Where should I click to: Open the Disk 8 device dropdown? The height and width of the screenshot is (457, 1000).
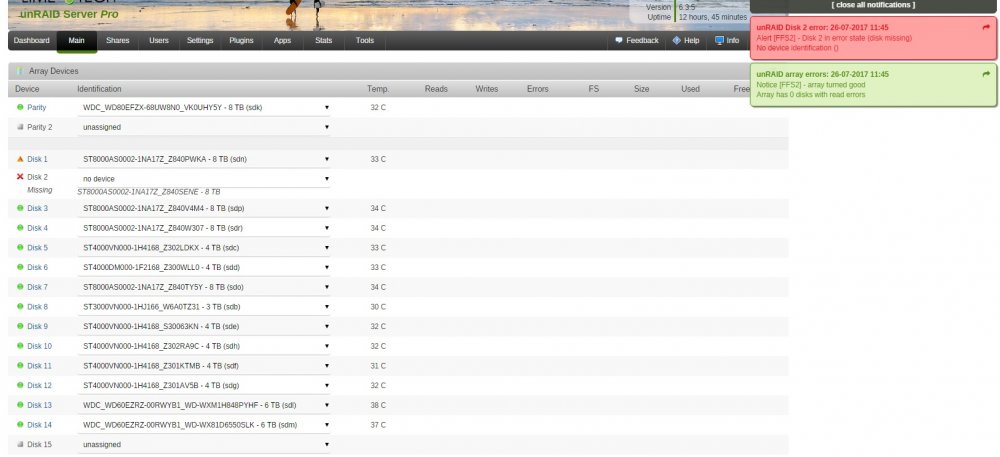point(204,307)
